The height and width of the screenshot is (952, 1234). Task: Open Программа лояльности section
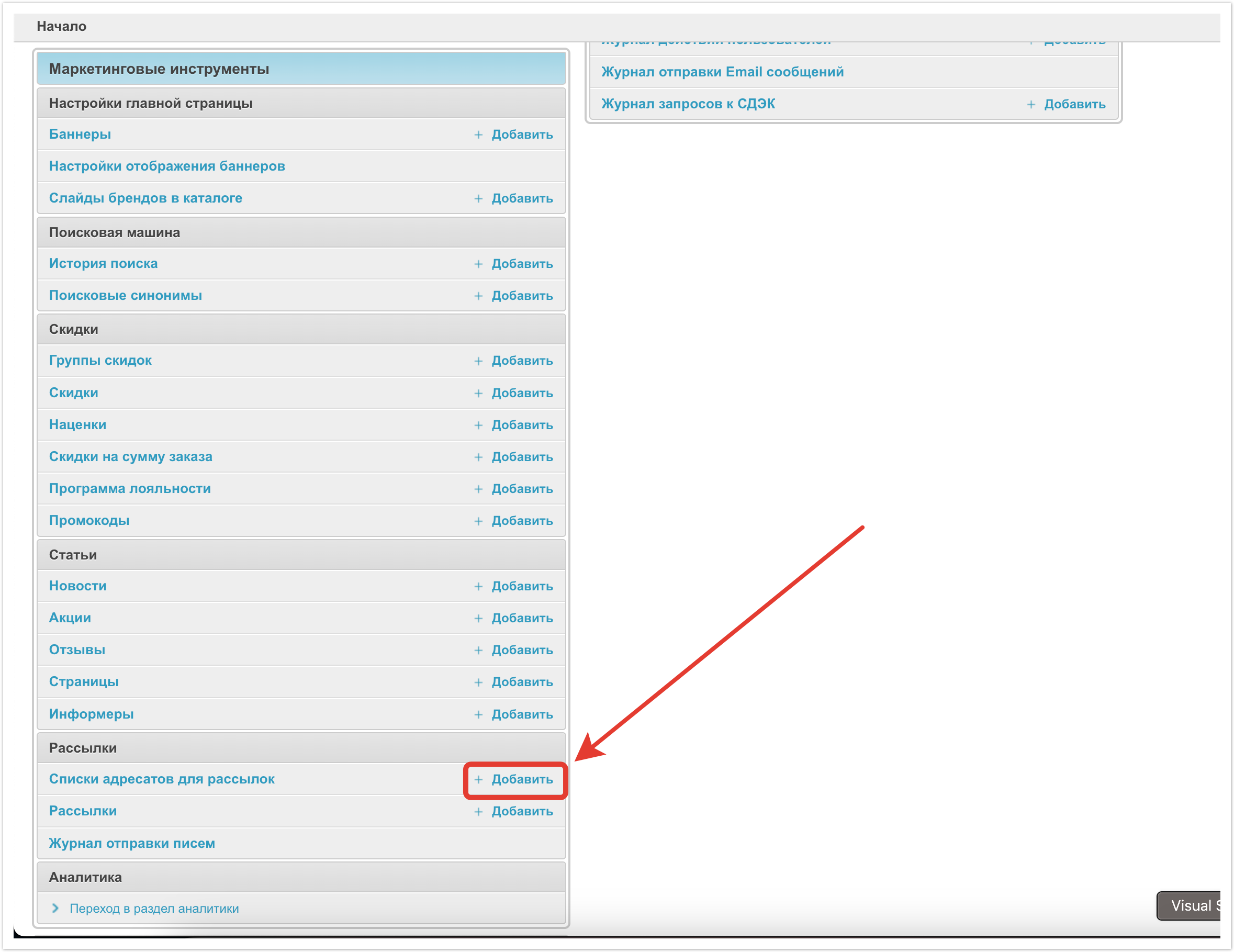click(129, 489)
